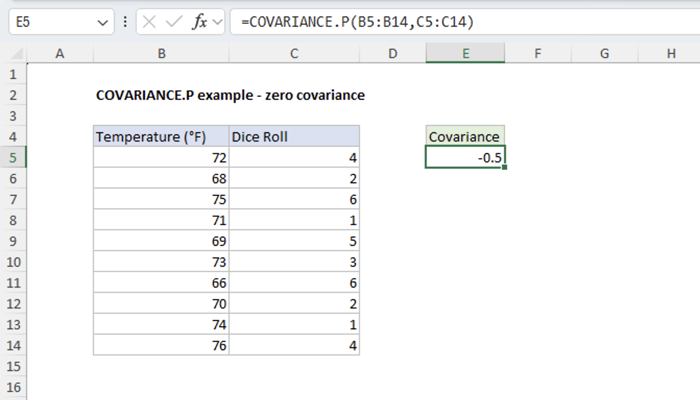Click the Enter checkmark formula button

[x=174, y=21]
